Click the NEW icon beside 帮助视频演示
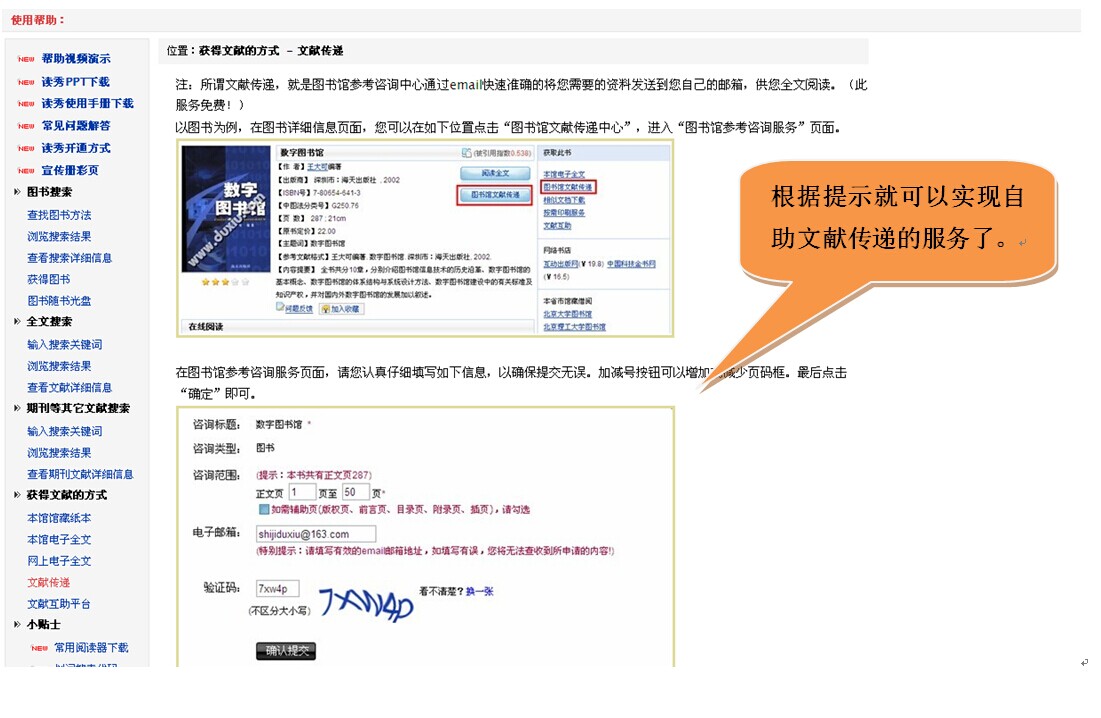The height and width of the screenshot is (718, 1101). coord(25,60)
